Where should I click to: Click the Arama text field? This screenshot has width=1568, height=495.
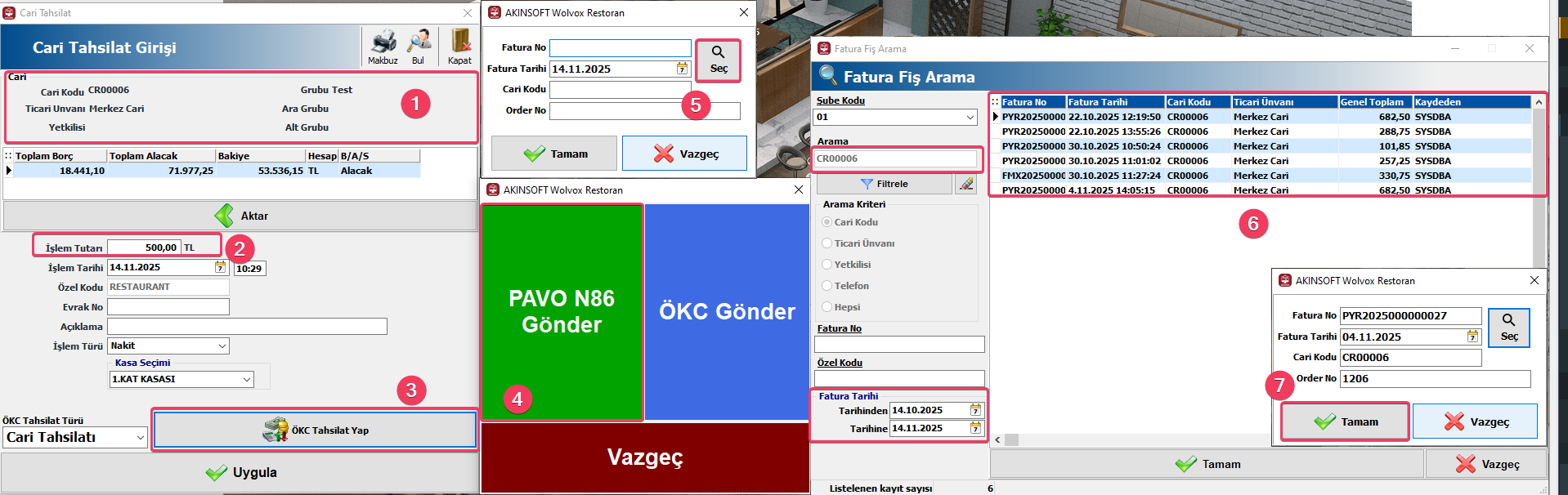[x=895, y=158]
